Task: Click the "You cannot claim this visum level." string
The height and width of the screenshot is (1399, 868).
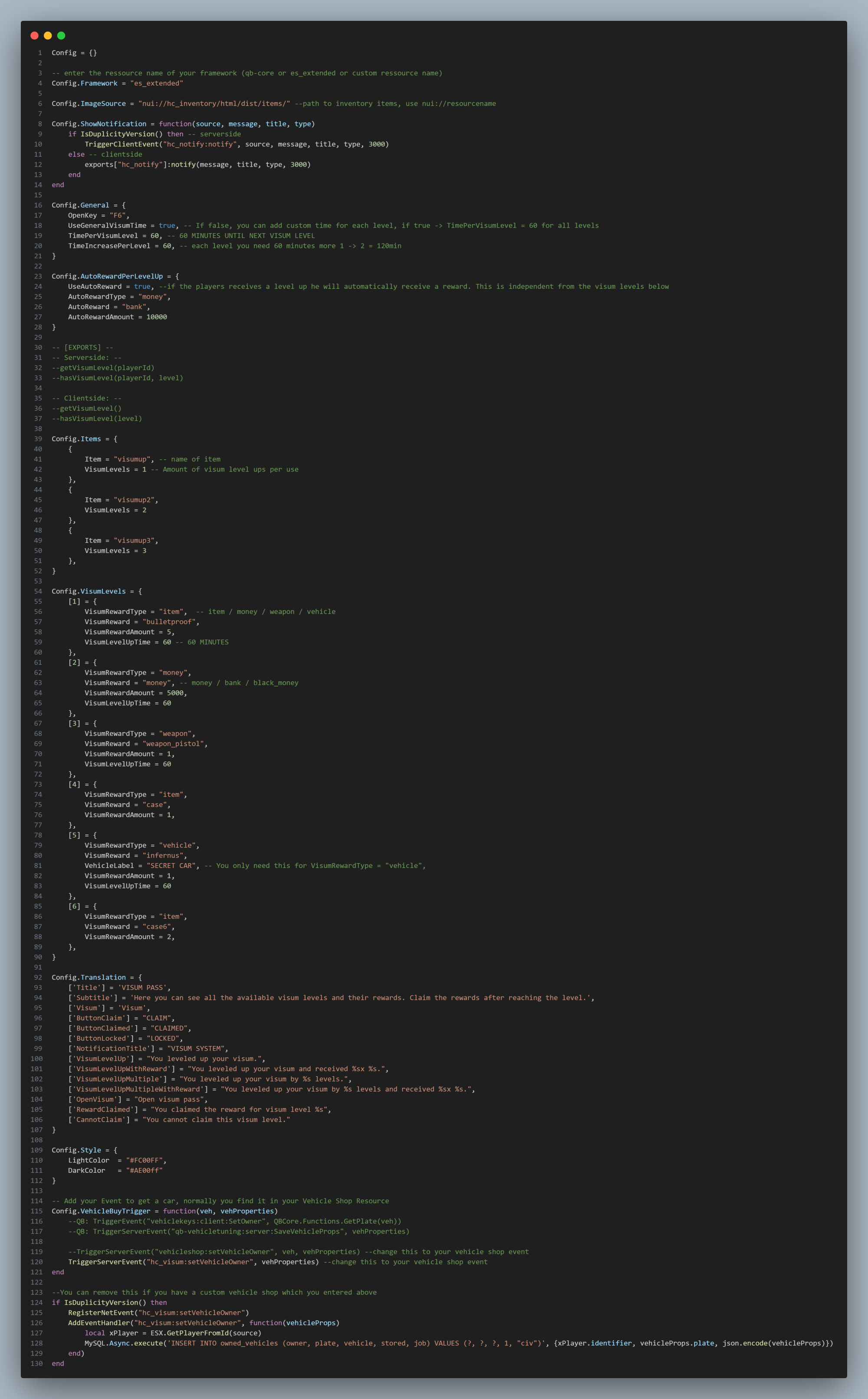Action: tap(217, 1119)
